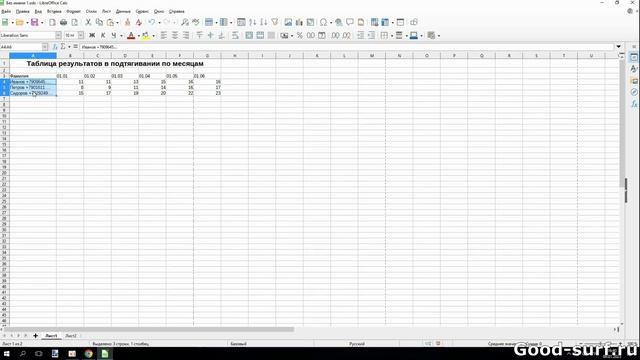Click the AutoFilter funnel icon
The height and width of the screenshot is (360, 640).
pos(275,22)
